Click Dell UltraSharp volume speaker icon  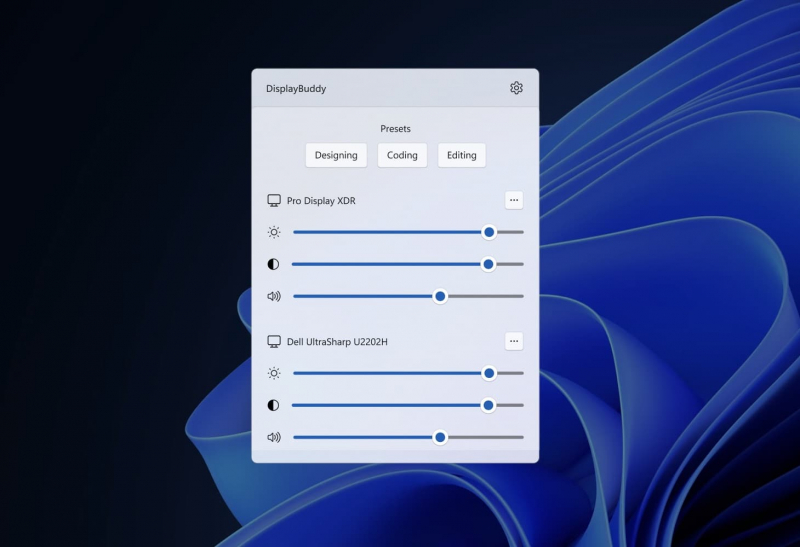point(274,437)
